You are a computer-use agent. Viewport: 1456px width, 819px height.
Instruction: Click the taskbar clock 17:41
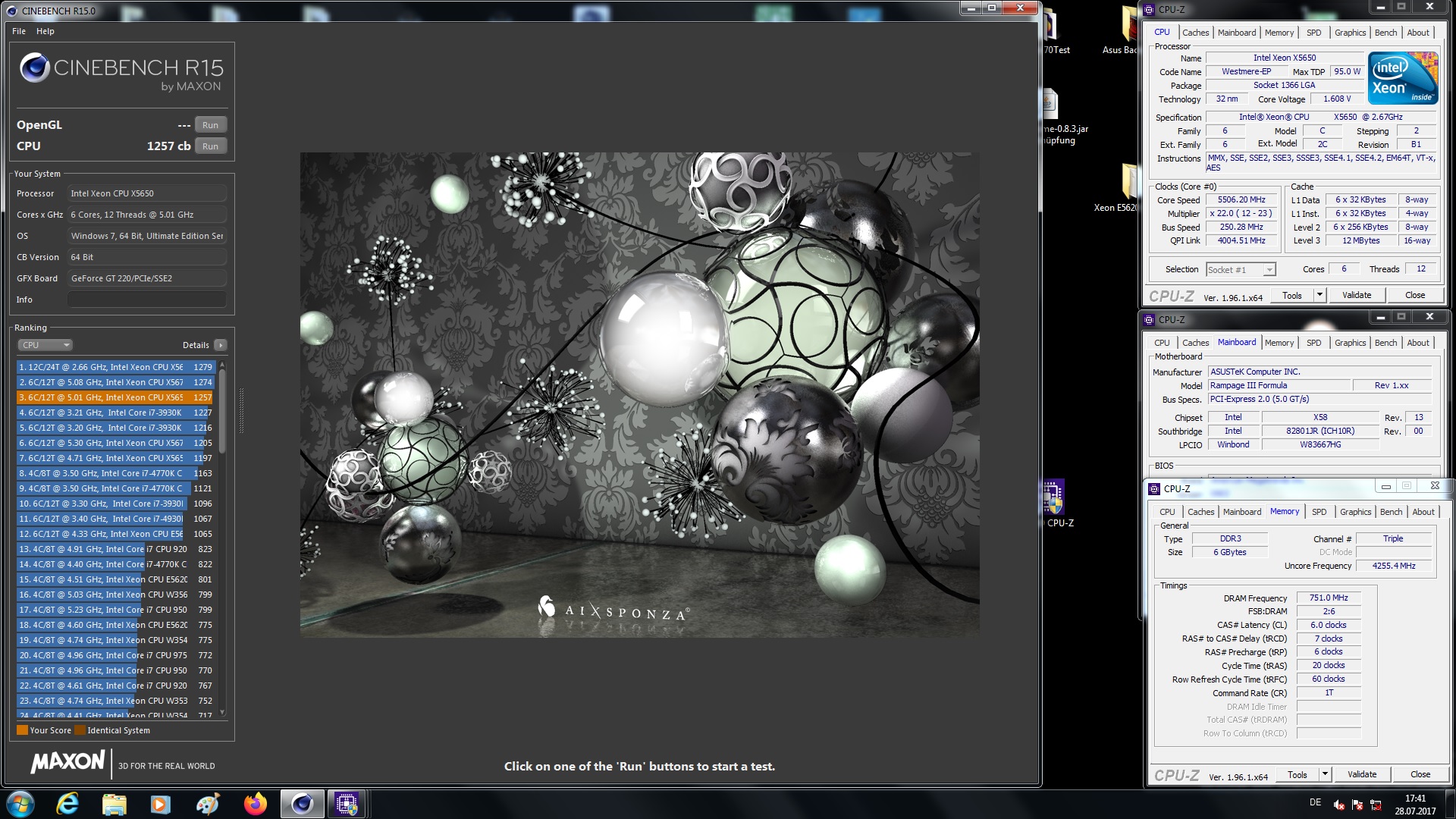[x=1415, y=799]
